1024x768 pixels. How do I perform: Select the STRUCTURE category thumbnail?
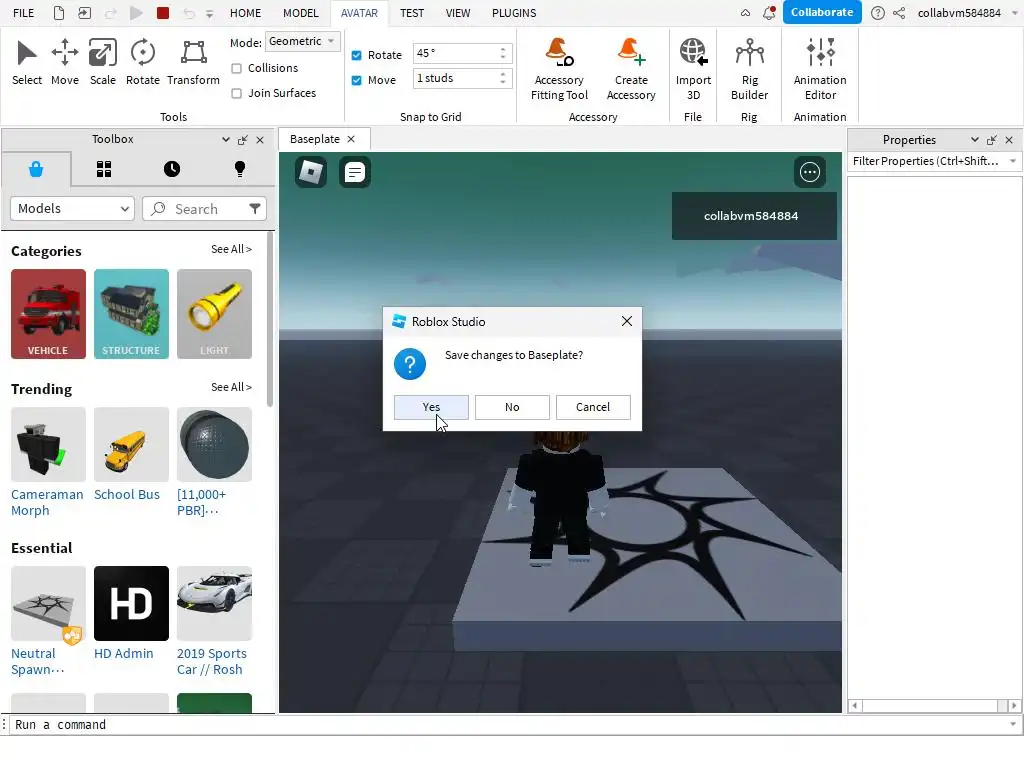[131, 313]
